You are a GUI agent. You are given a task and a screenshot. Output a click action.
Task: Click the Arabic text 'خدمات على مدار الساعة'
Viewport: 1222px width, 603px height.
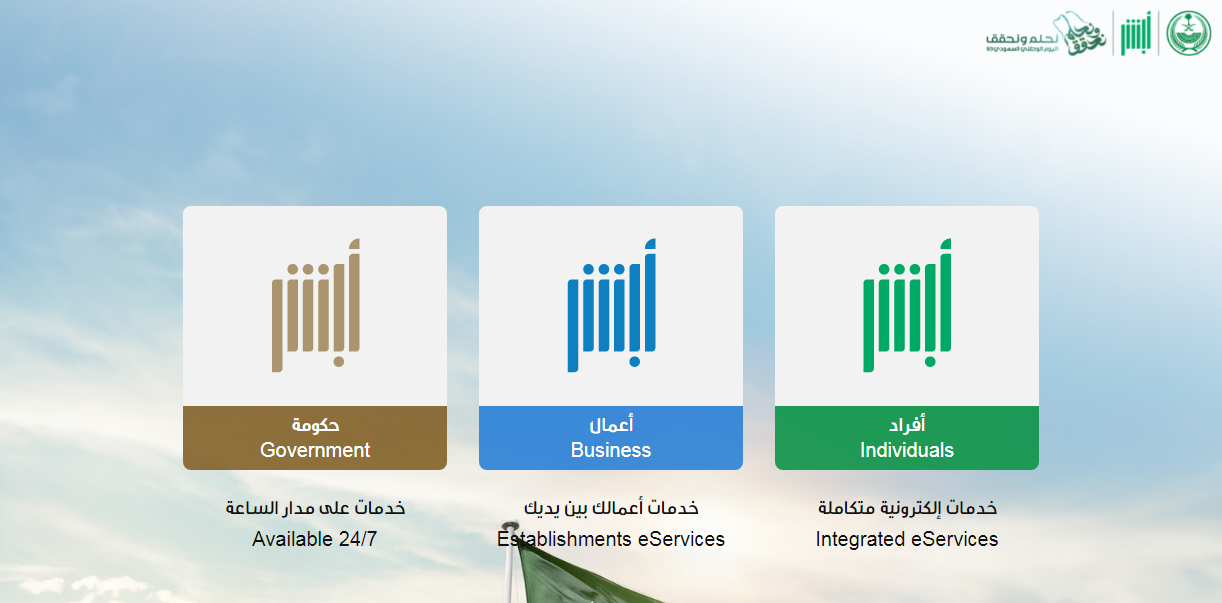point(315,508)
